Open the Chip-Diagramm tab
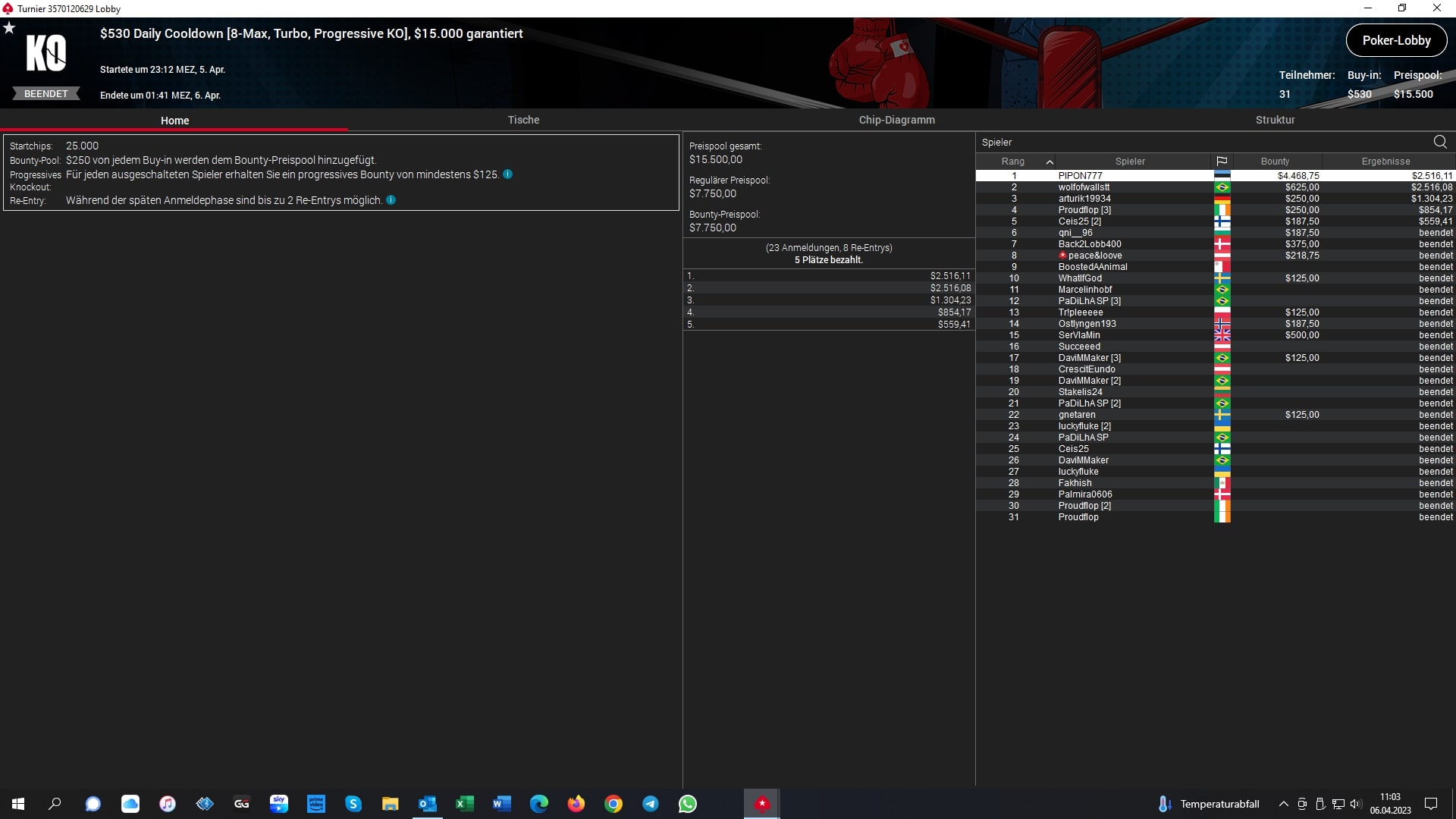Viewport: 1456px width, 819px height. (896, 120)
